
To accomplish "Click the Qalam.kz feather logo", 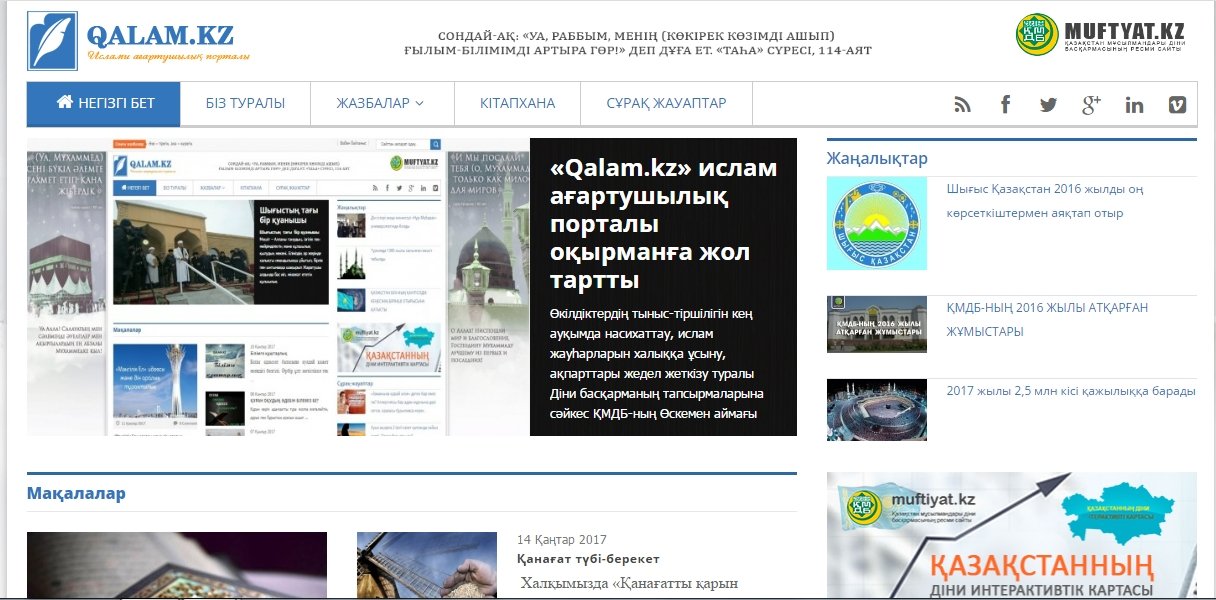I will (x=139, y=39).
